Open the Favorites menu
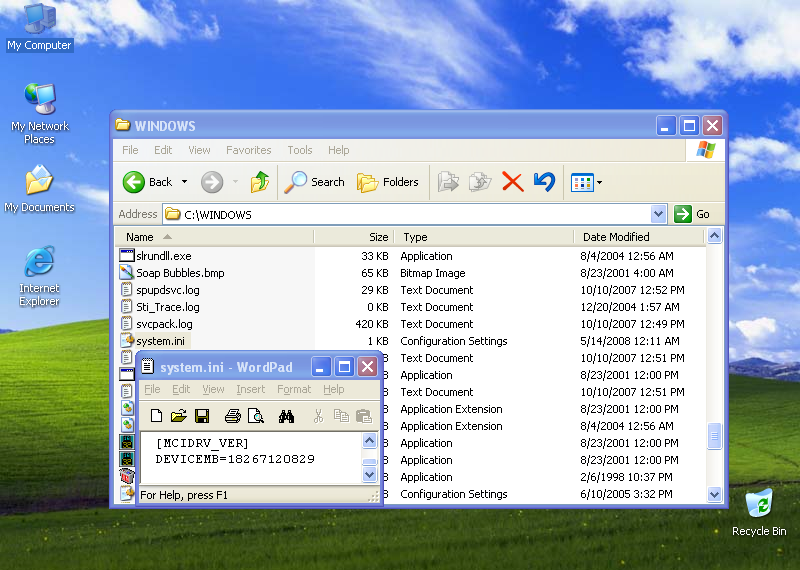Viewport: 800px width, 570px height. [x=248, y=150]
